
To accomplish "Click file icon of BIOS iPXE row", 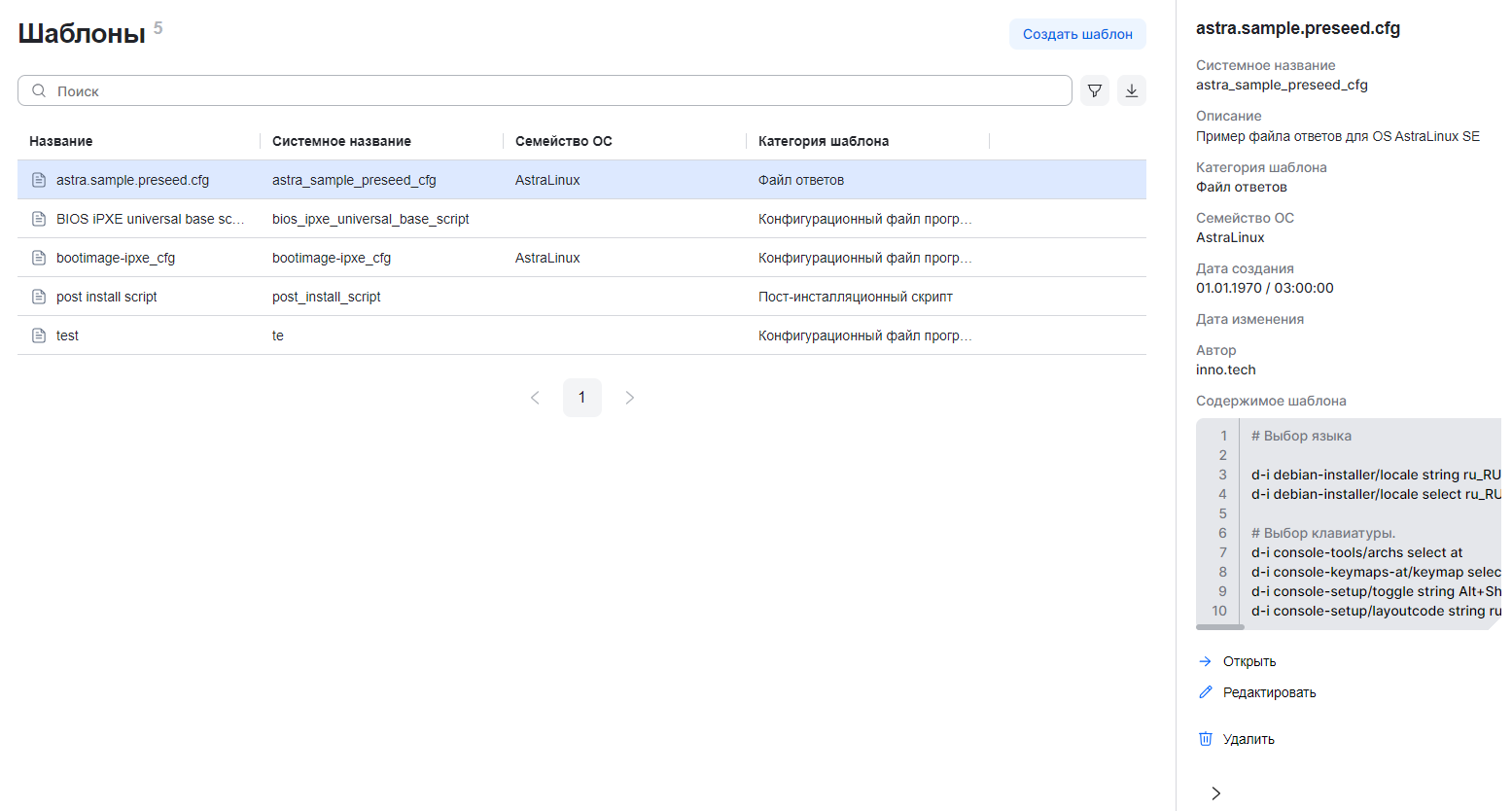I will coord(39,219).
